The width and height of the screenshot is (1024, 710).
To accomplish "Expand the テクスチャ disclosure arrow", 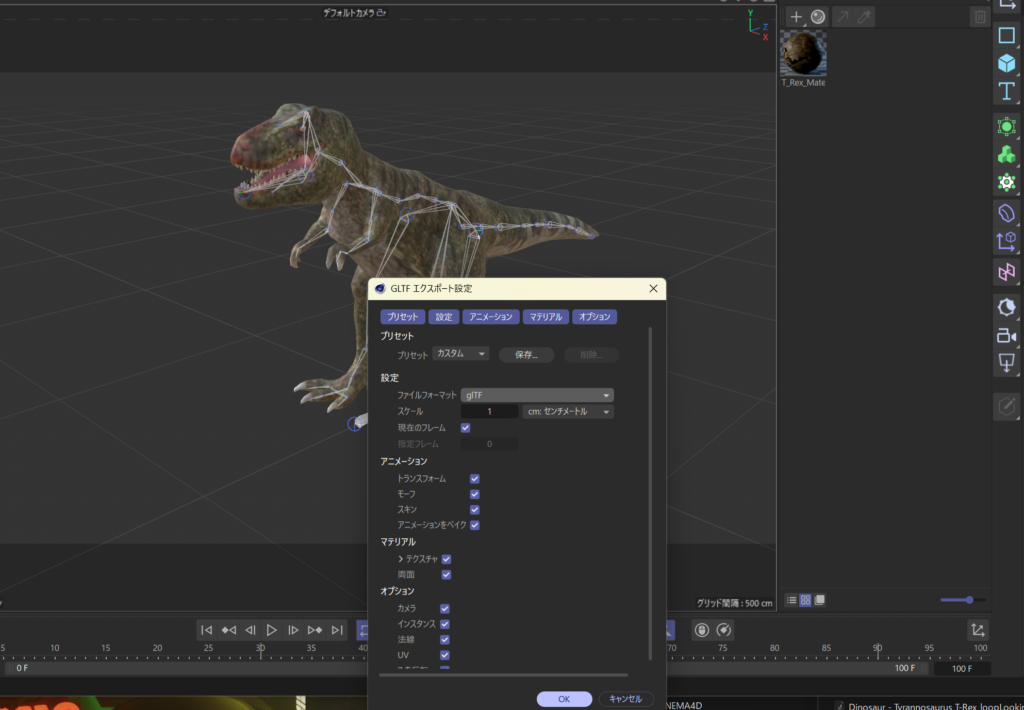I will 401,559.
